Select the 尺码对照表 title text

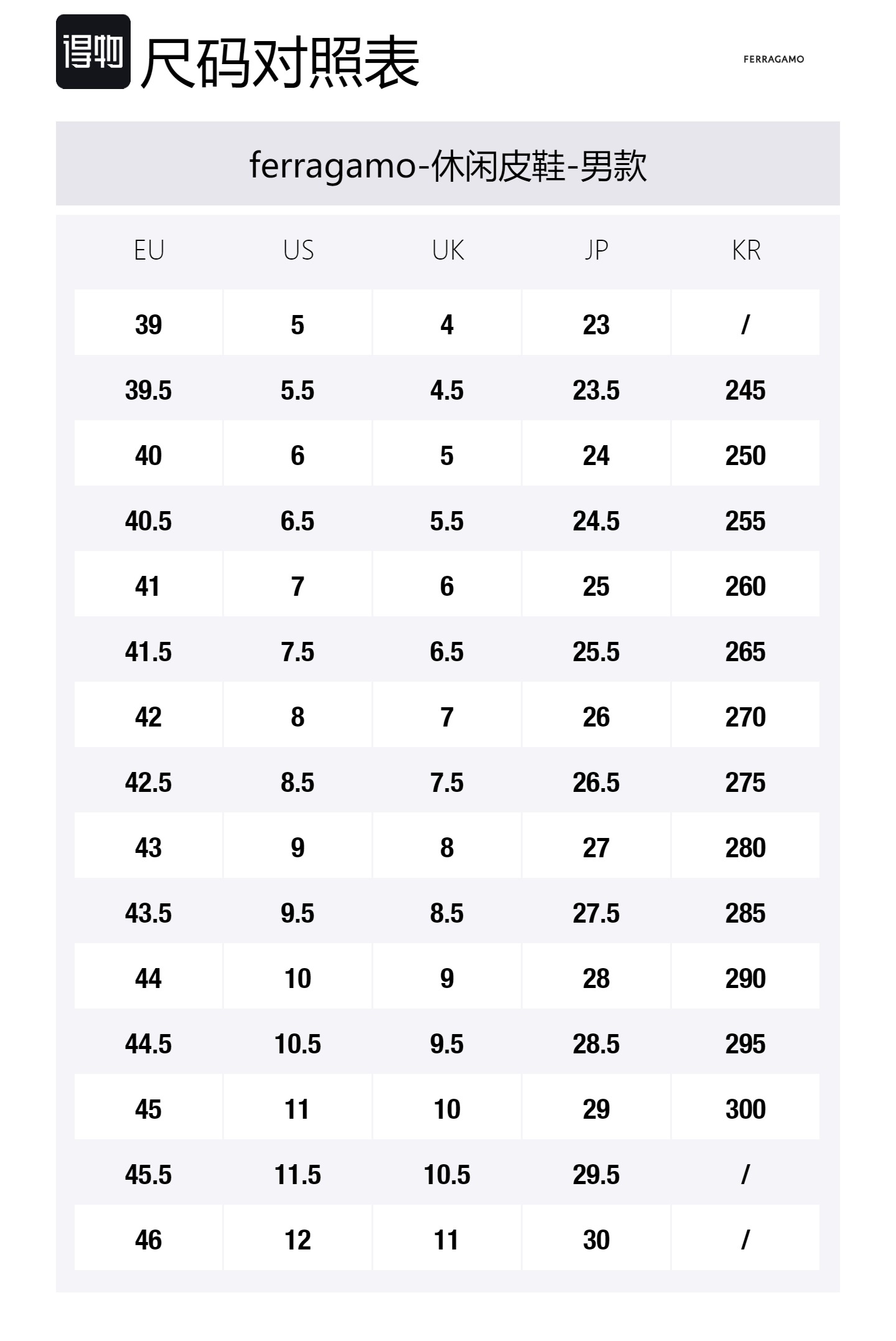(x=280, y=62)
